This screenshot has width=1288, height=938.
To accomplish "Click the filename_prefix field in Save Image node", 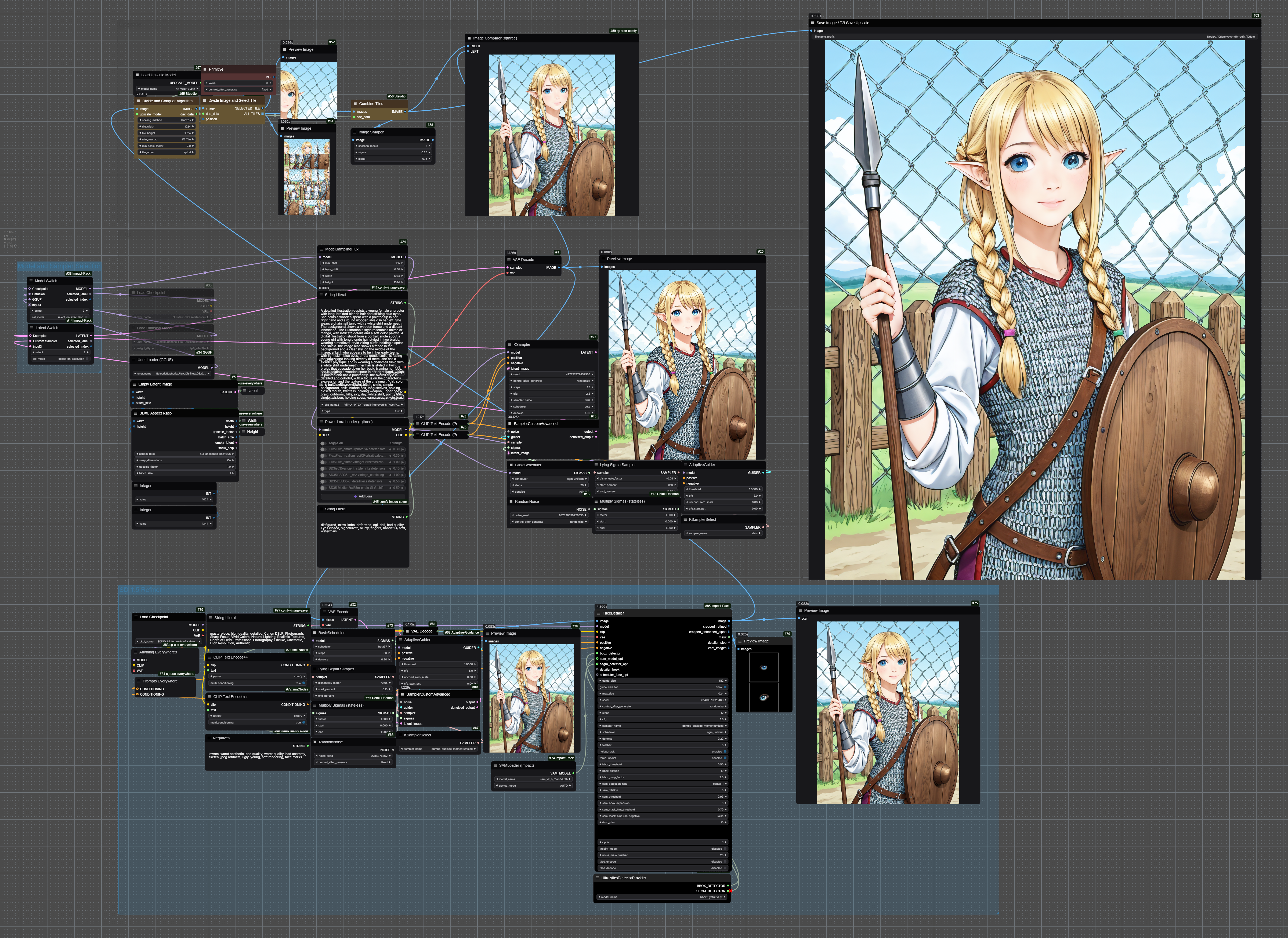I will (1034, 37).
